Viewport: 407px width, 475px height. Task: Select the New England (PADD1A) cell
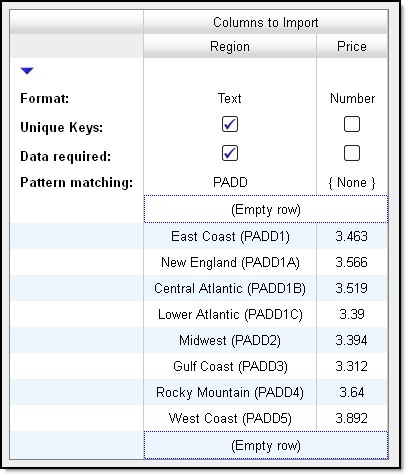pos(230,262)
